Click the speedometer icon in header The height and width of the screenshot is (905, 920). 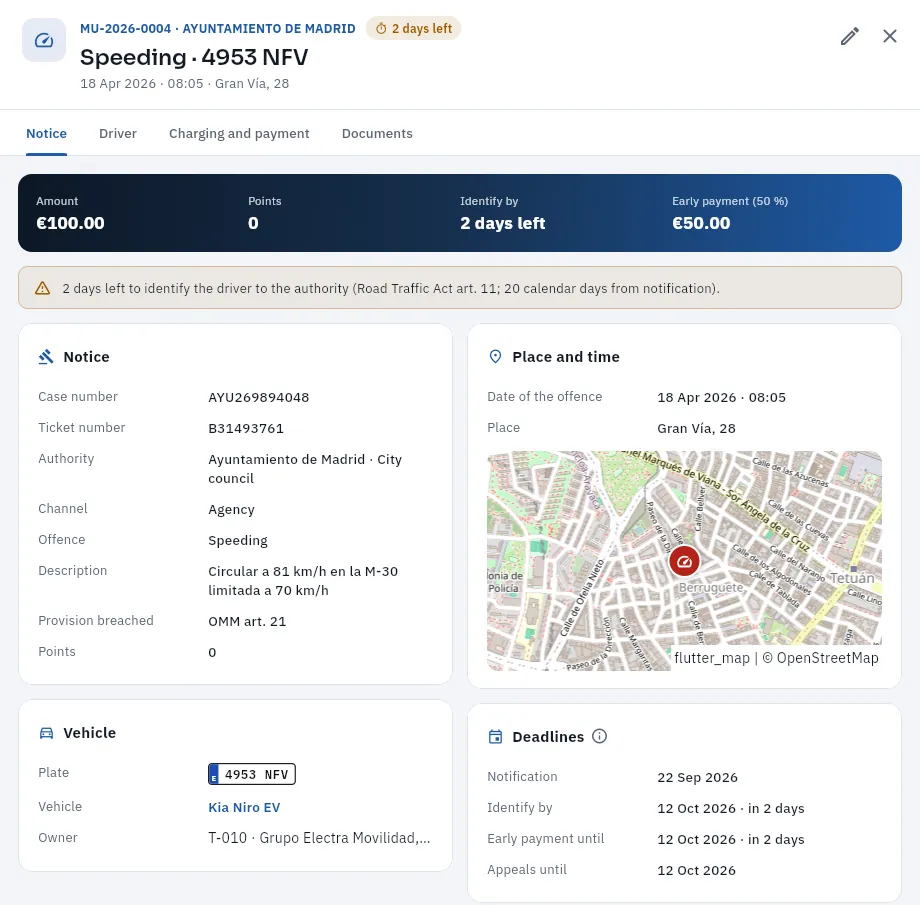click(x=44, y=40)
